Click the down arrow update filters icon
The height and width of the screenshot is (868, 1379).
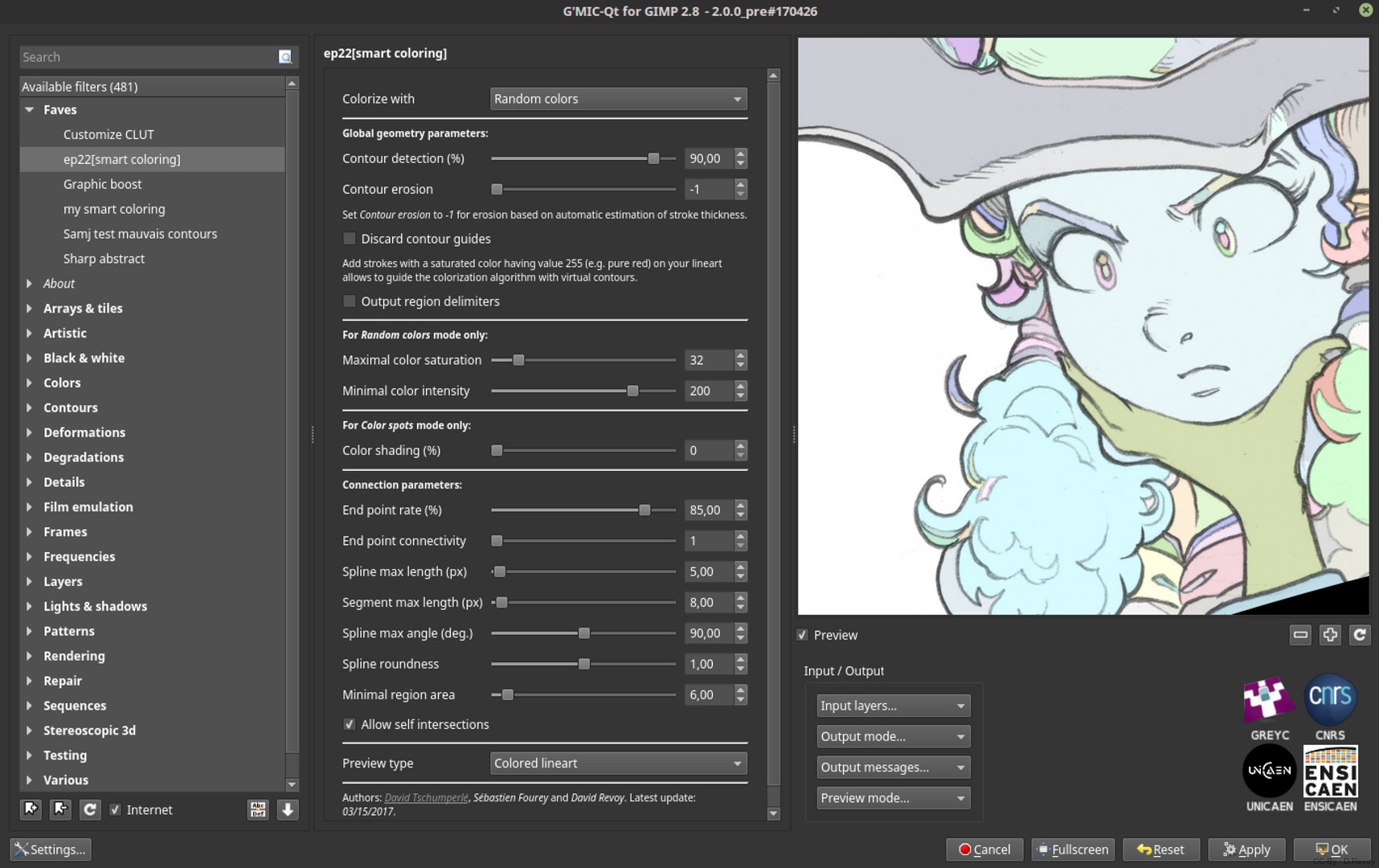click(x=288, y=809)
